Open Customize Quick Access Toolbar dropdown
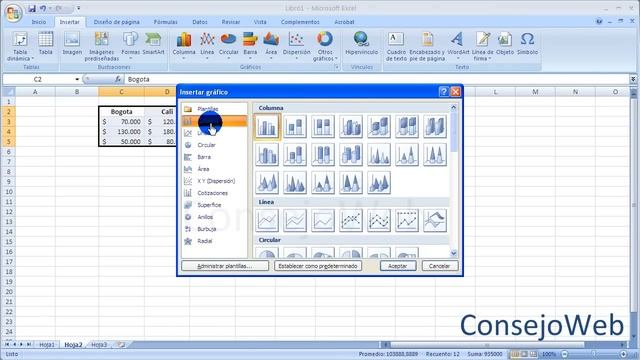This screenshot has height=360, width=640. point(78,8)
